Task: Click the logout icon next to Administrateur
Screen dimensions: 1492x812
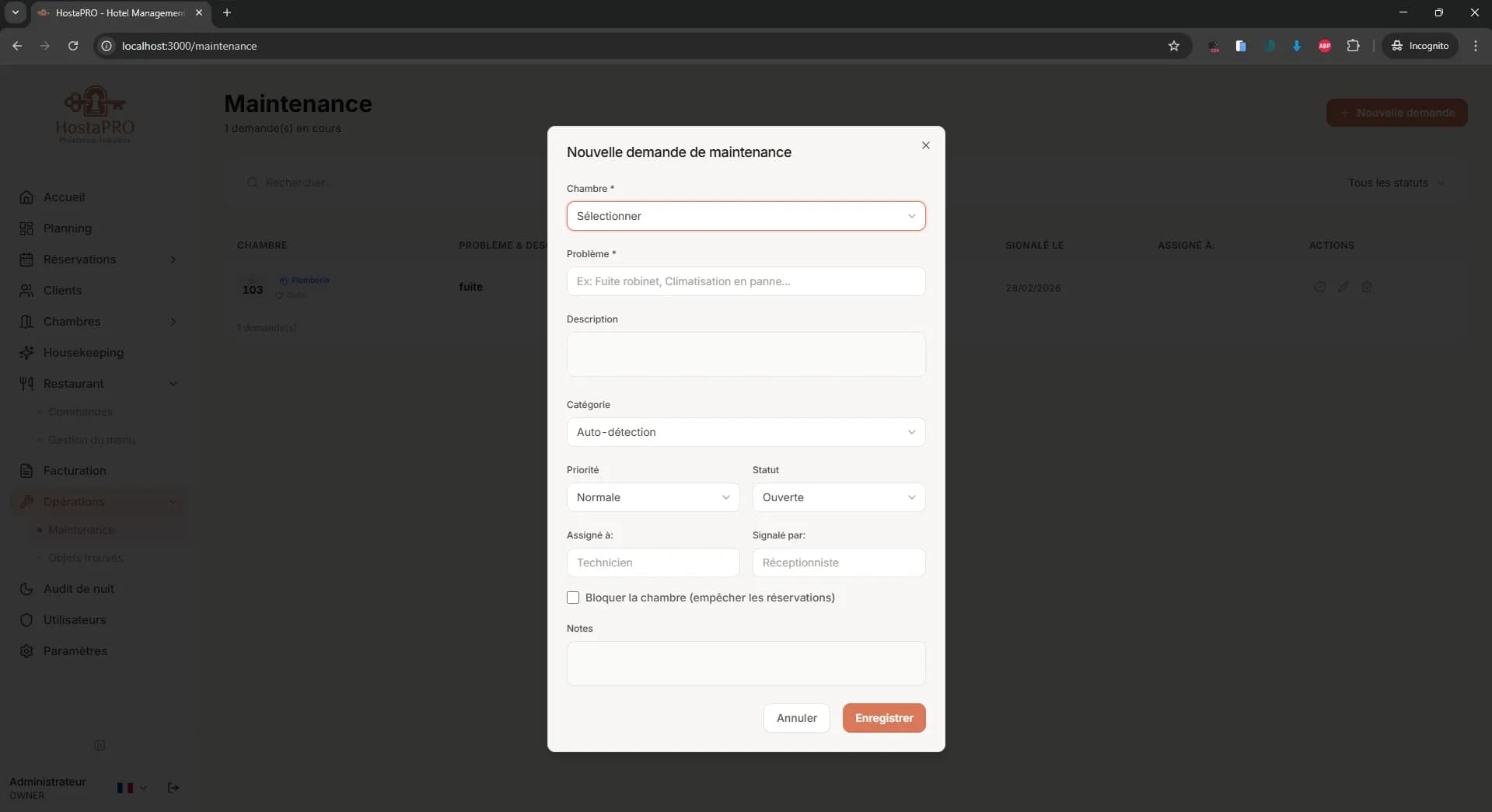Action: (173, 788)
